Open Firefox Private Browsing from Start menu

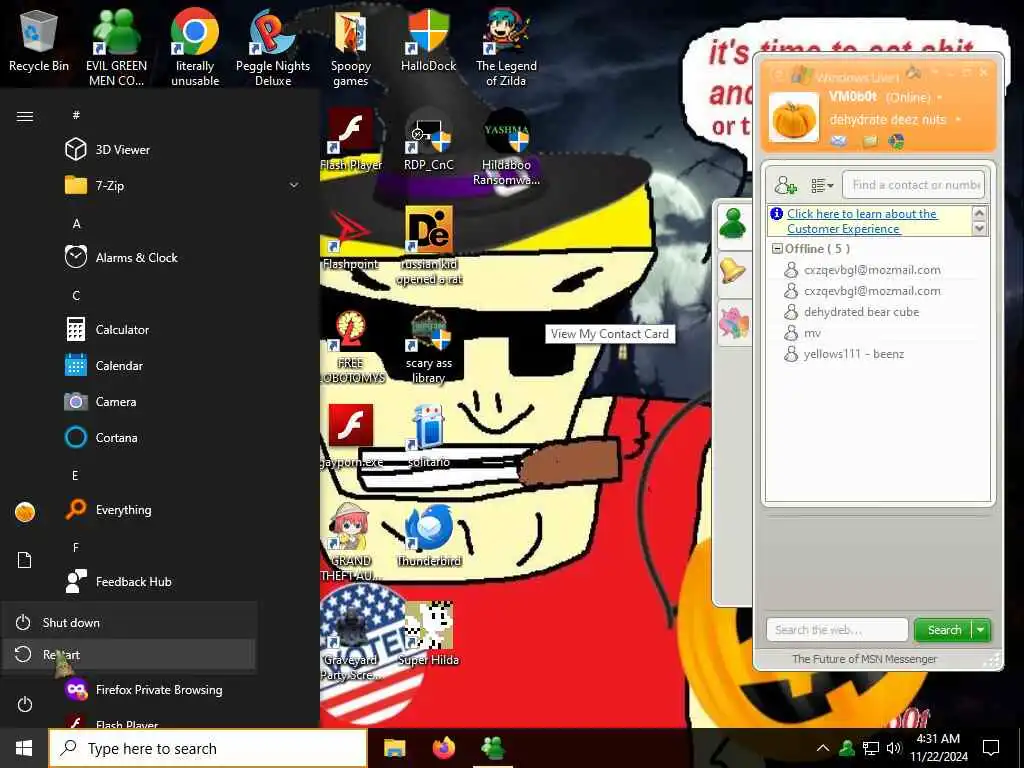coord(160,690)
